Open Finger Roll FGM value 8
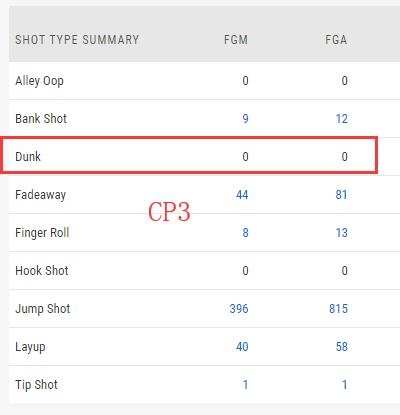The height and width of the screenshot is (415, 400). pos(245,233)
